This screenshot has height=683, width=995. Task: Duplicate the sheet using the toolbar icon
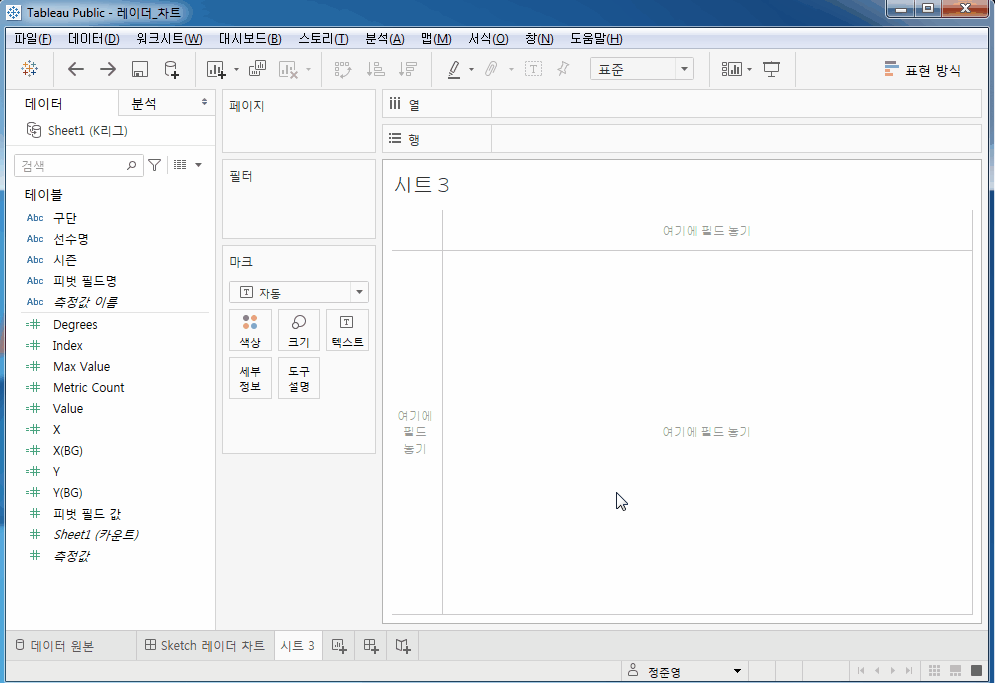pos(257,69)
